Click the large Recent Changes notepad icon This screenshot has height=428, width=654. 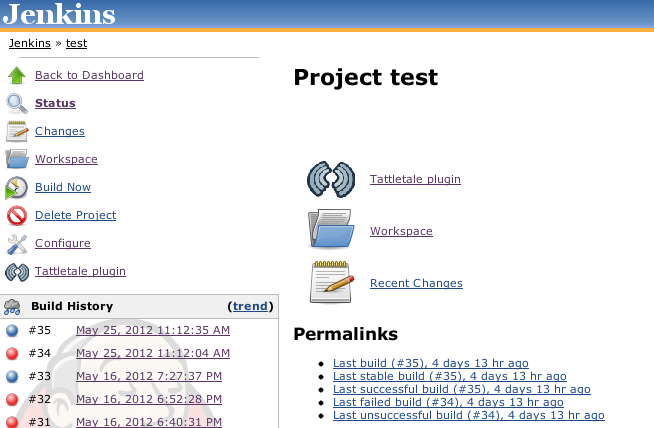click(x=332, y=282)
